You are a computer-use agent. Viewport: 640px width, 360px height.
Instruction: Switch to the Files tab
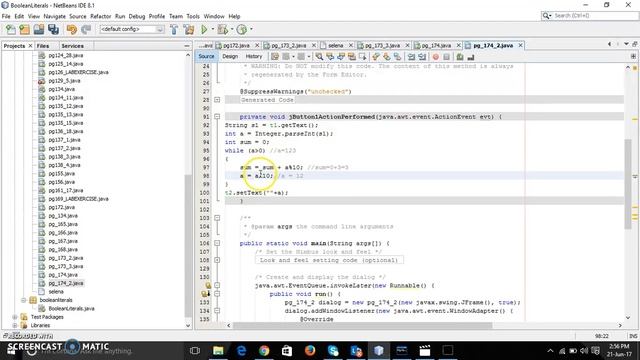(x=43, y=46)
